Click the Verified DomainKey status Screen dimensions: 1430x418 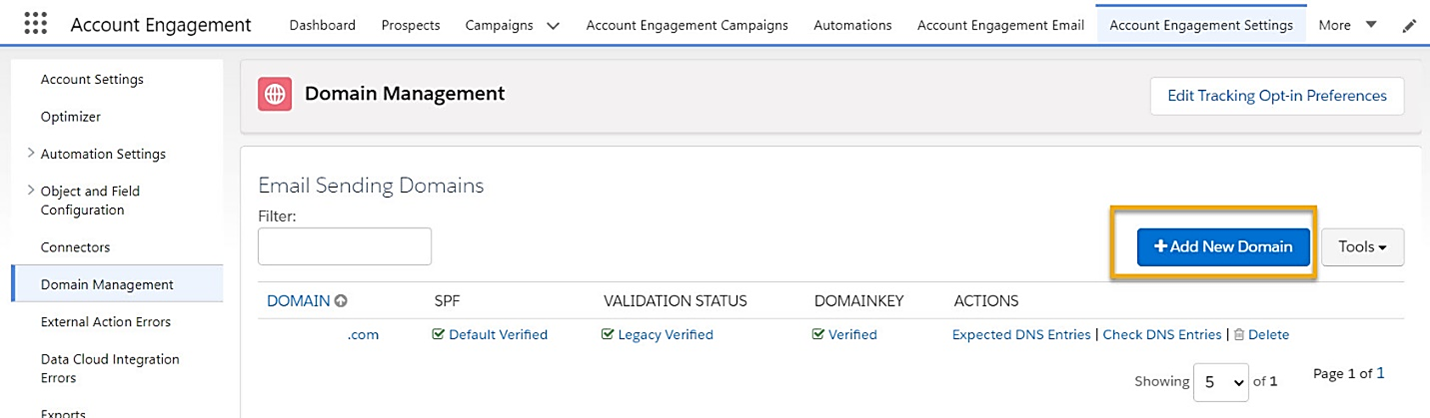pos(852,335)
